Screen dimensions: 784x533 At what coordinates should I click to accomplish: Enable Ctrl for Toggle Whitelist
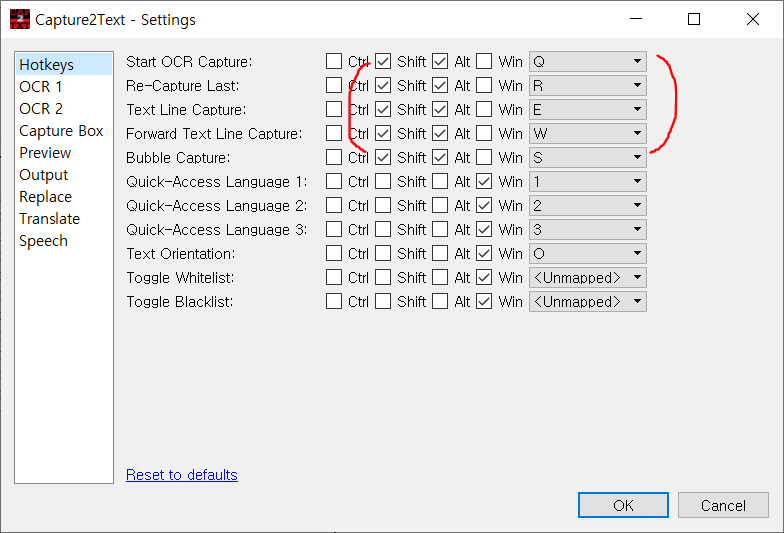pyautogui.click(x=334, y=277)
